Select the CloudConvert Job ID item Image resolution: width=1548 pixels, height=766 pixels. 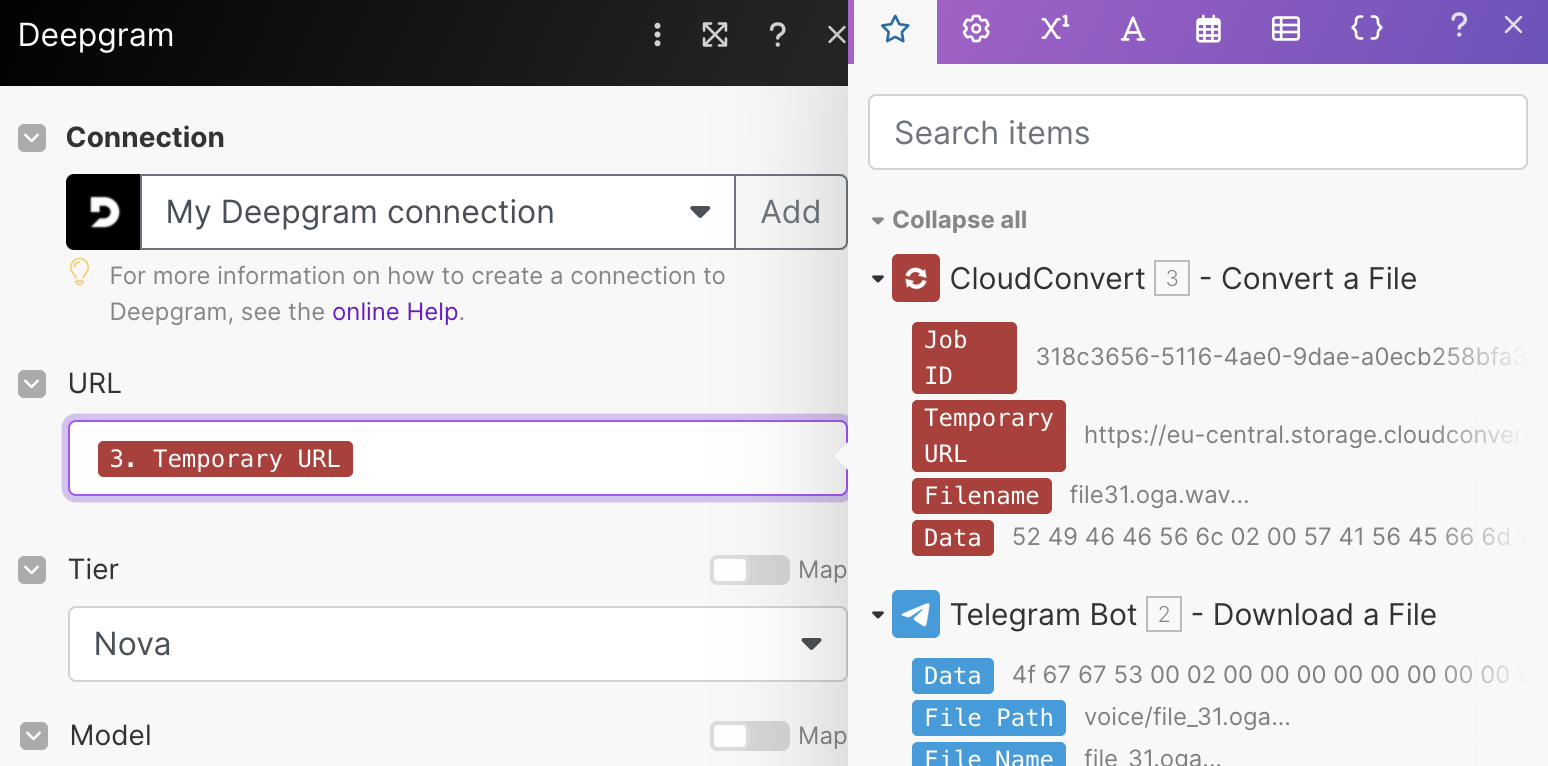click(964, 358)
